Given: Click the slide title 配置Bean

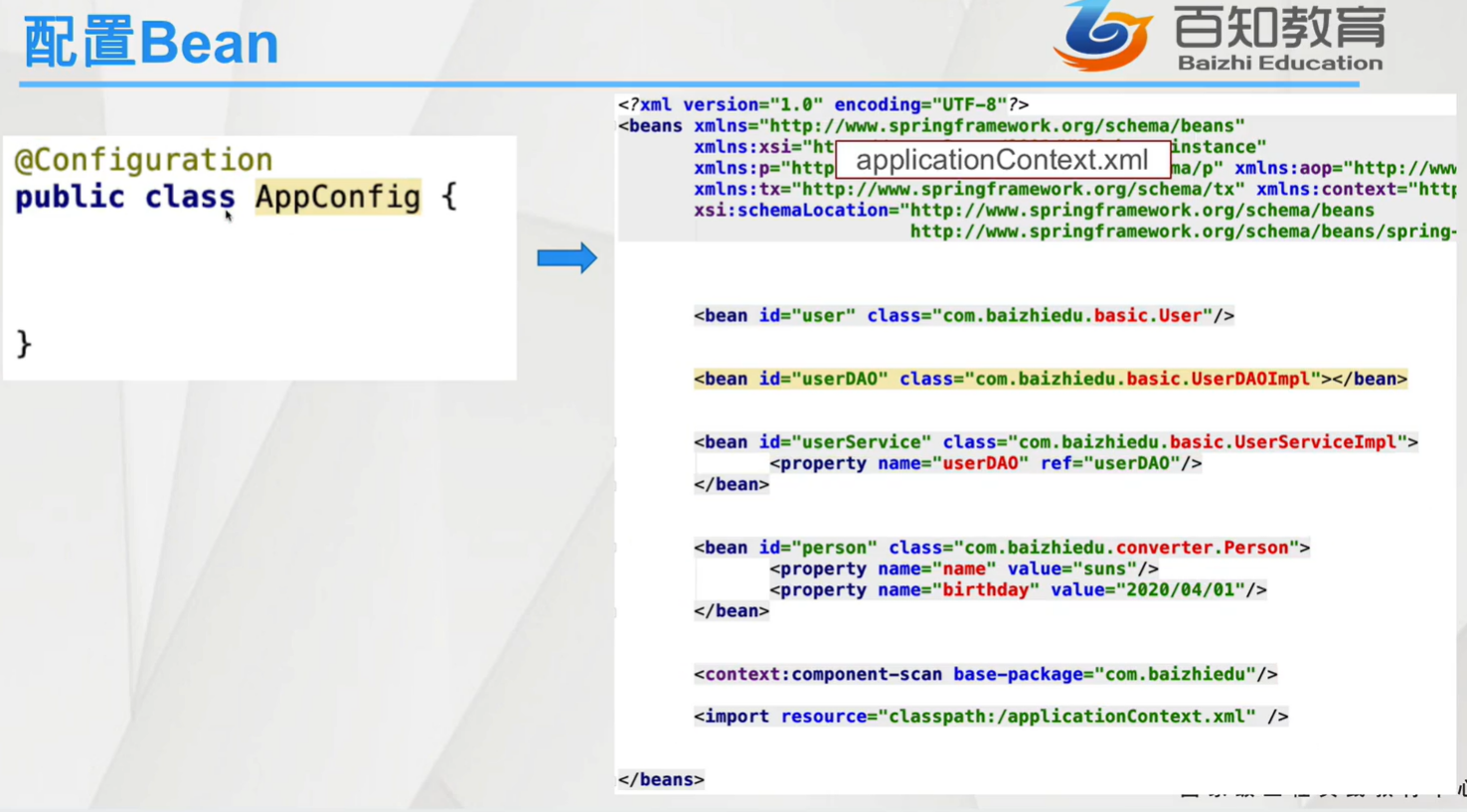Looking at the screenshot, I should (x=151, y=43).
